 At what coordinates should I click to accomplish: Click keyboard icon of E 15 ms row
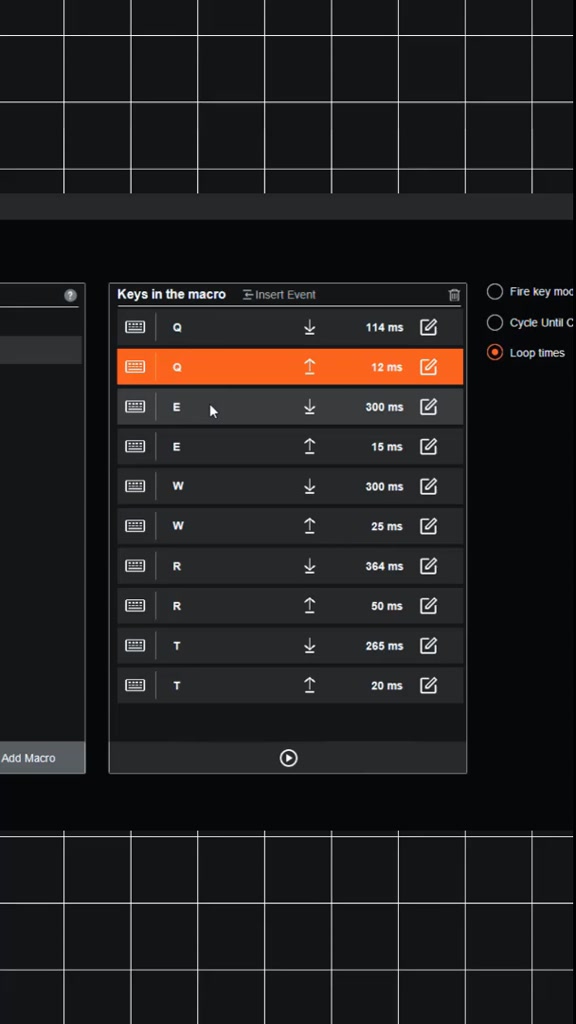pos(135,447)
